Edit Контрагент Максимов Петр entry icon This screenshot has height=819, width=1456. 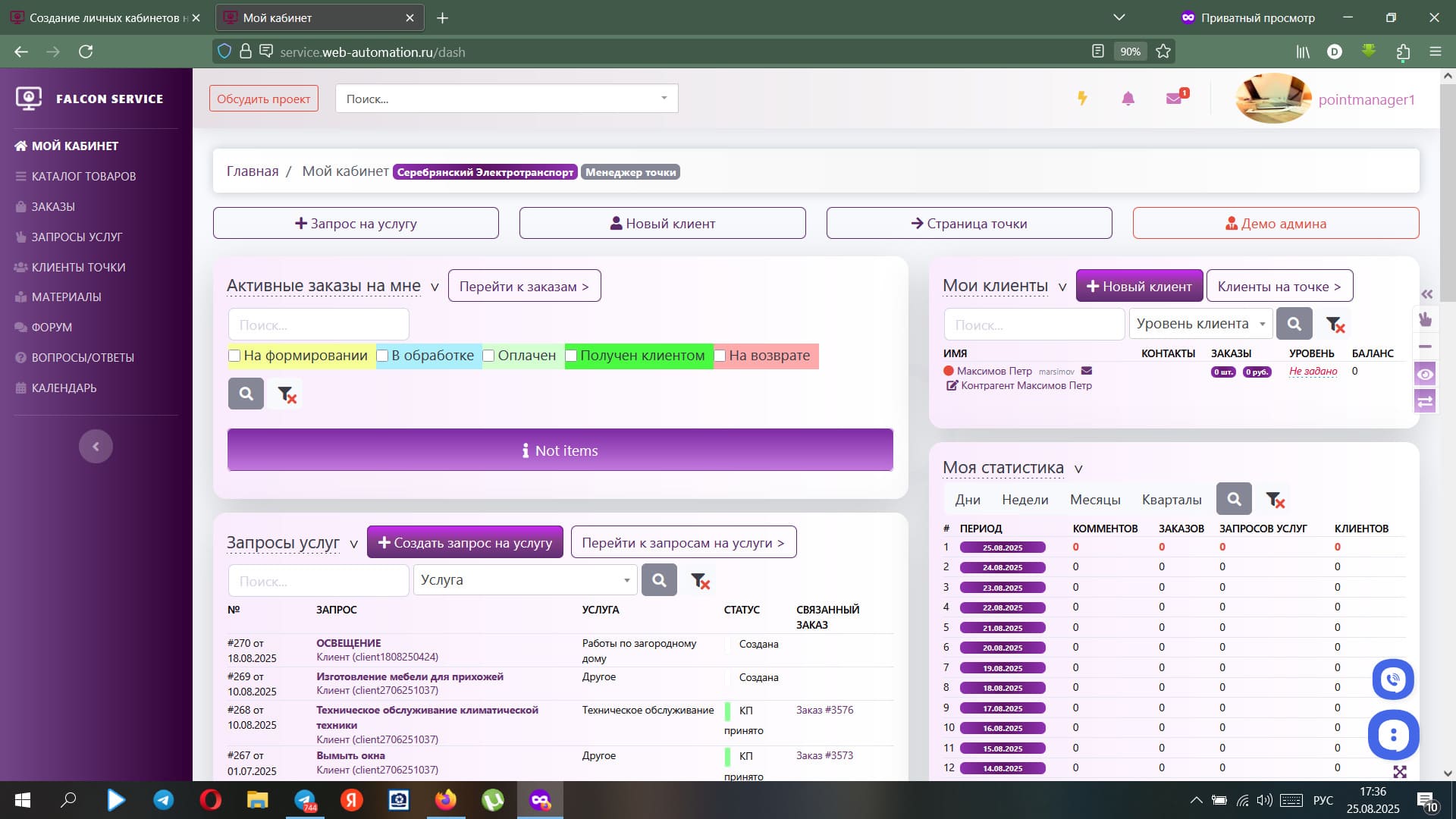(952, 386)
